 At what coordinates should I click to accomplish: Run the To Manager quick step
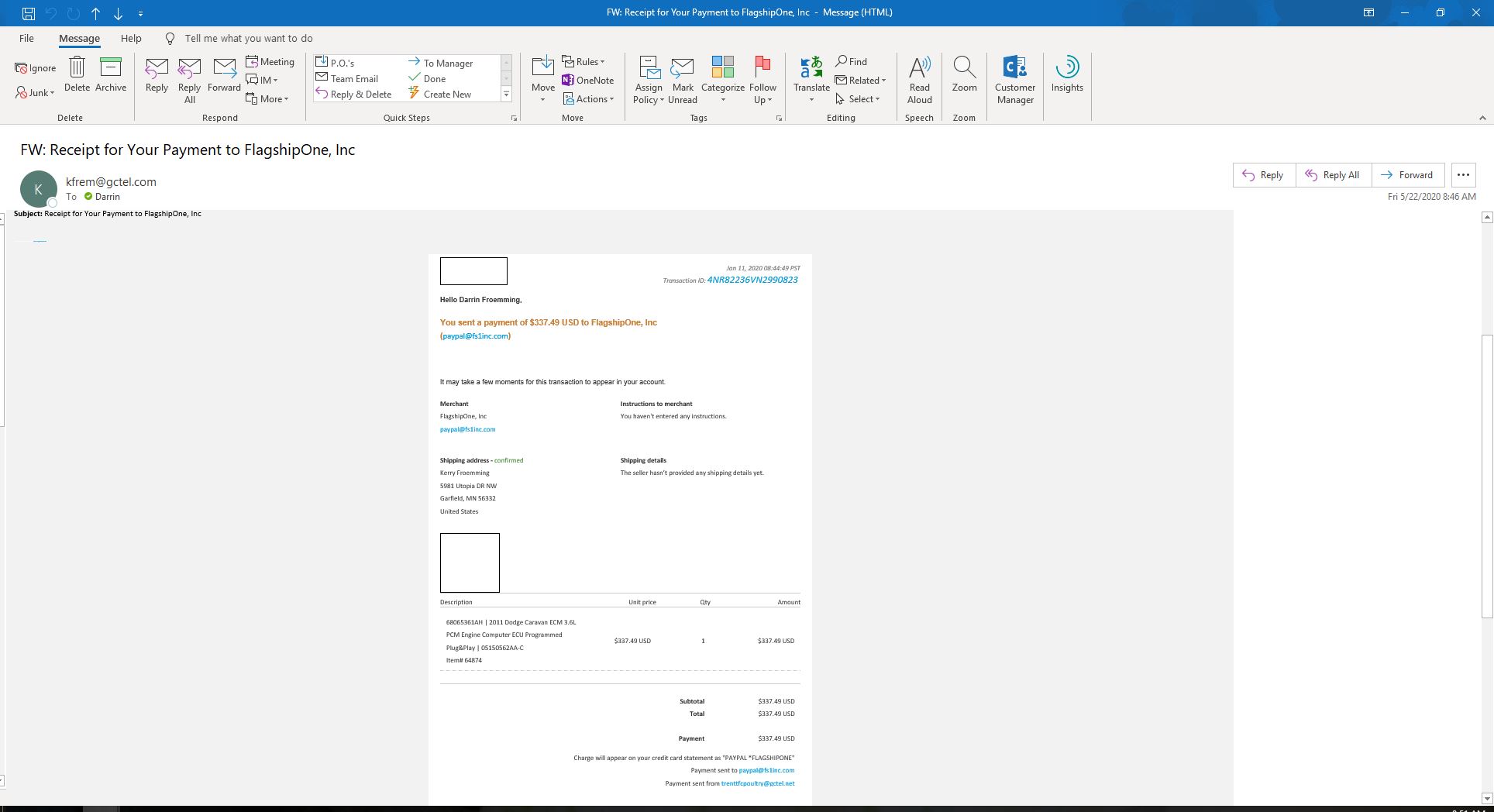[440, 63]
